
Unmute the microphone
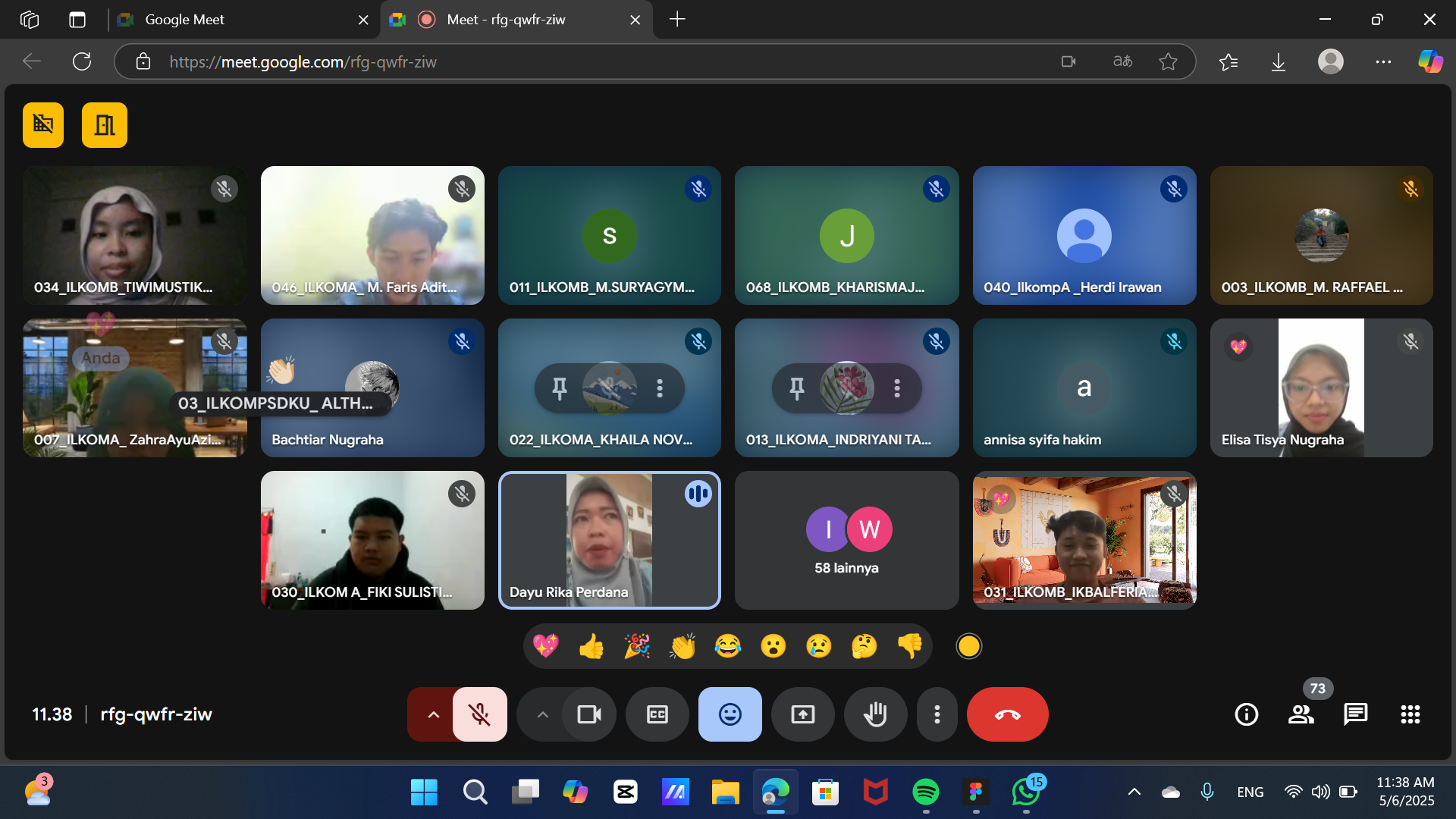479,714
